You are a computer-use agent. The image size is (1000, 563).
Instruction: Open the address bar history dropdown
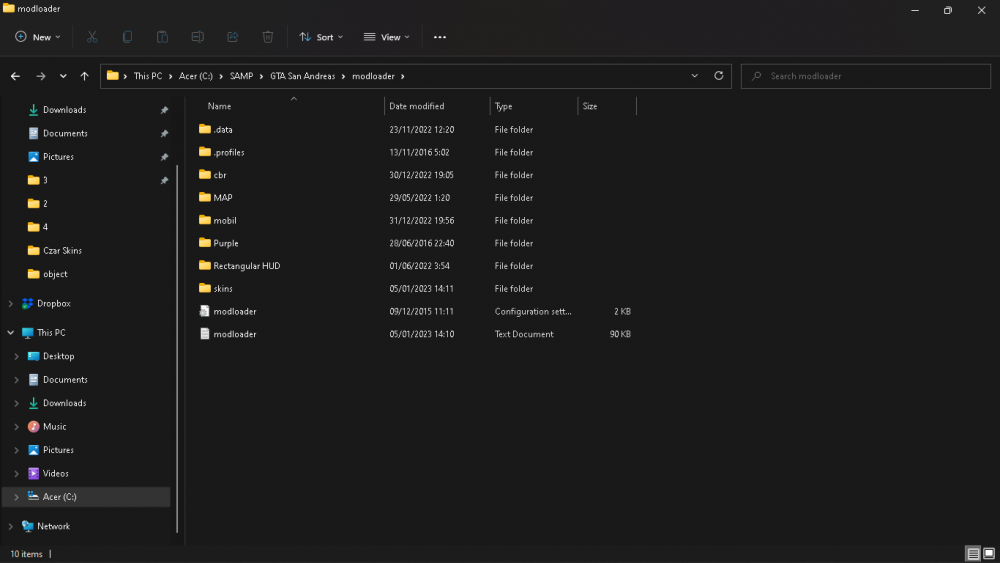pyautogui.click(x=695, y=76)
